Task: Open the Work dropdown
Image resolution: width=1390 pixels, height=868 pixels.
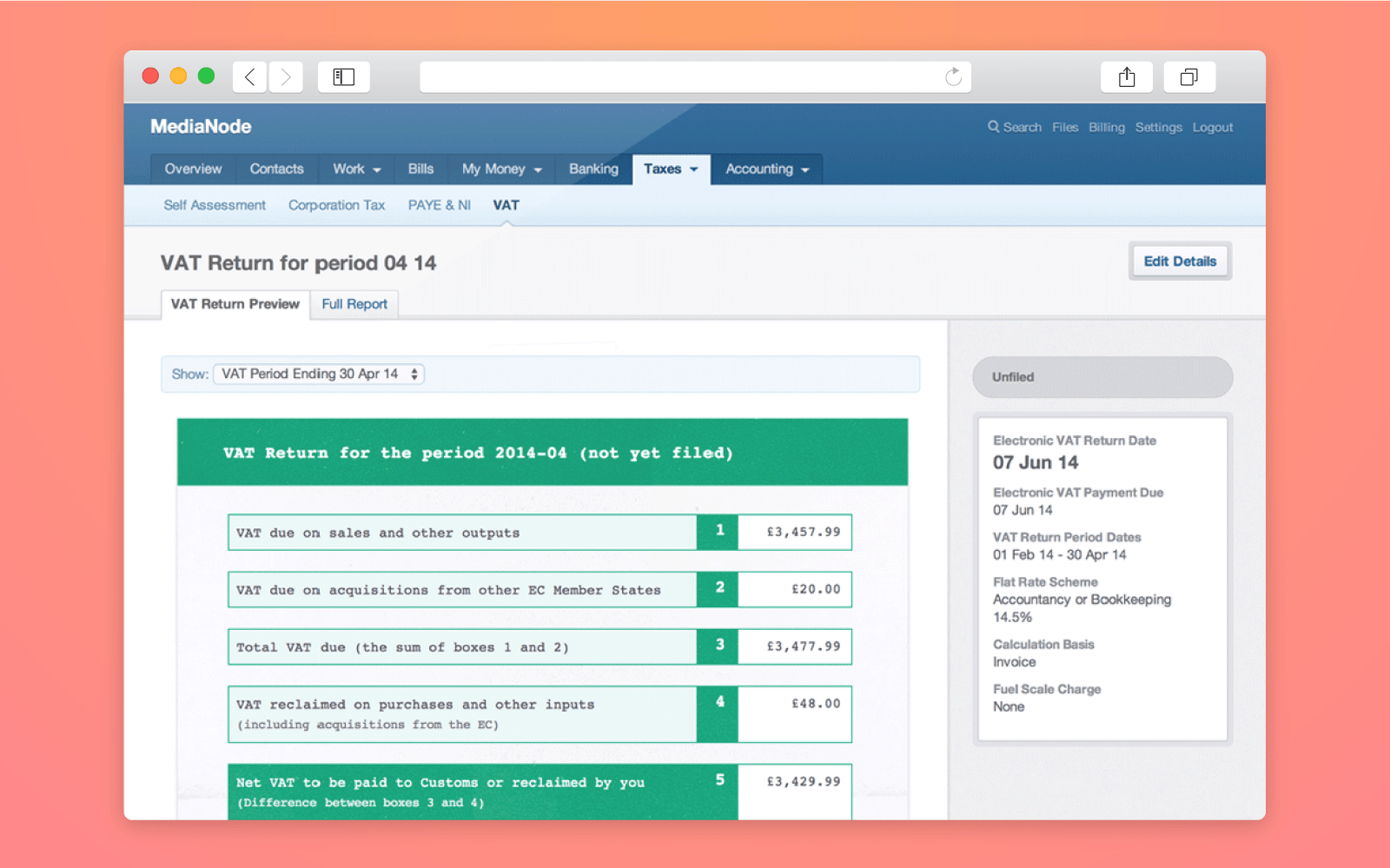Action: coord(354,169)
